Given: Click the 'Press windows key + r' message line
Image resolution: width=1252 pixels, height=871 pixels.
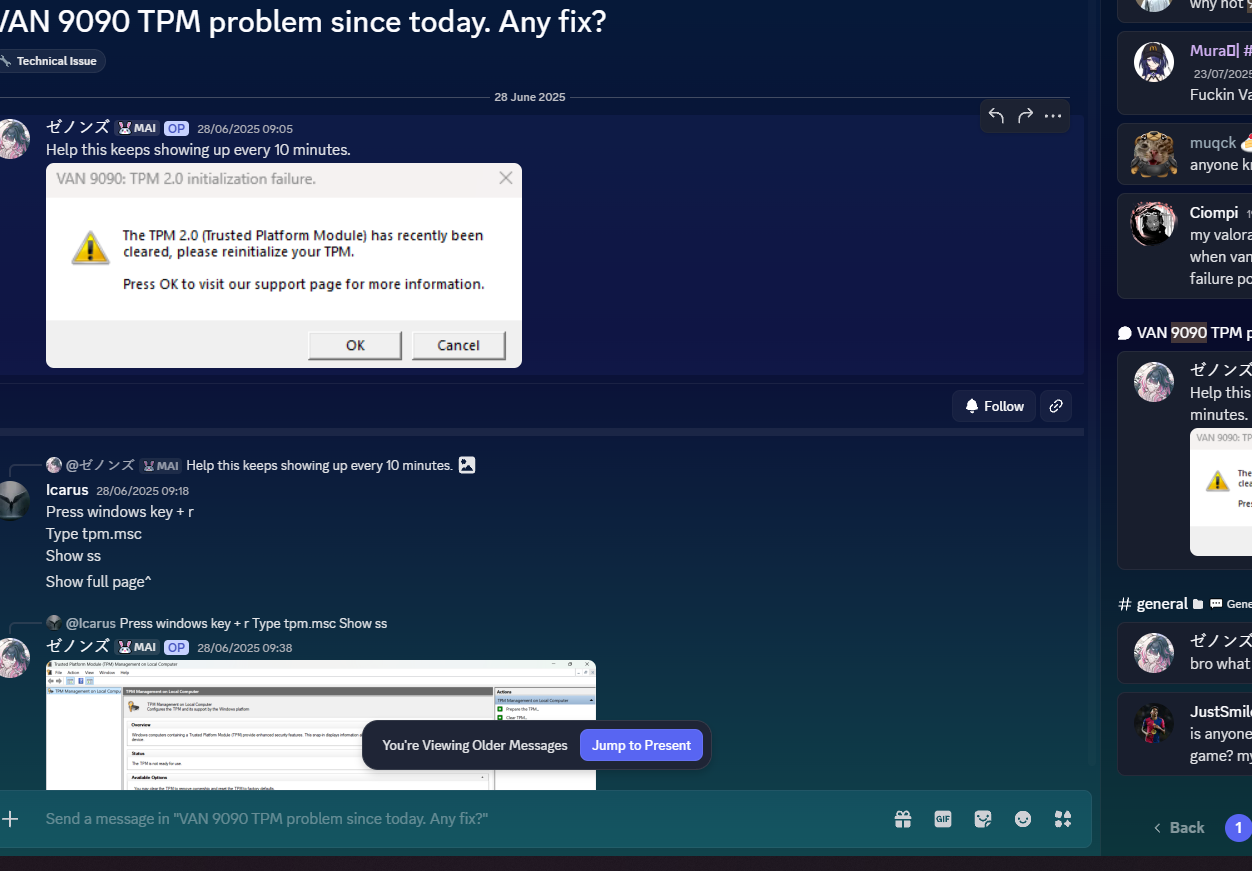Looking at the screenshot, I should coord(120,511).
